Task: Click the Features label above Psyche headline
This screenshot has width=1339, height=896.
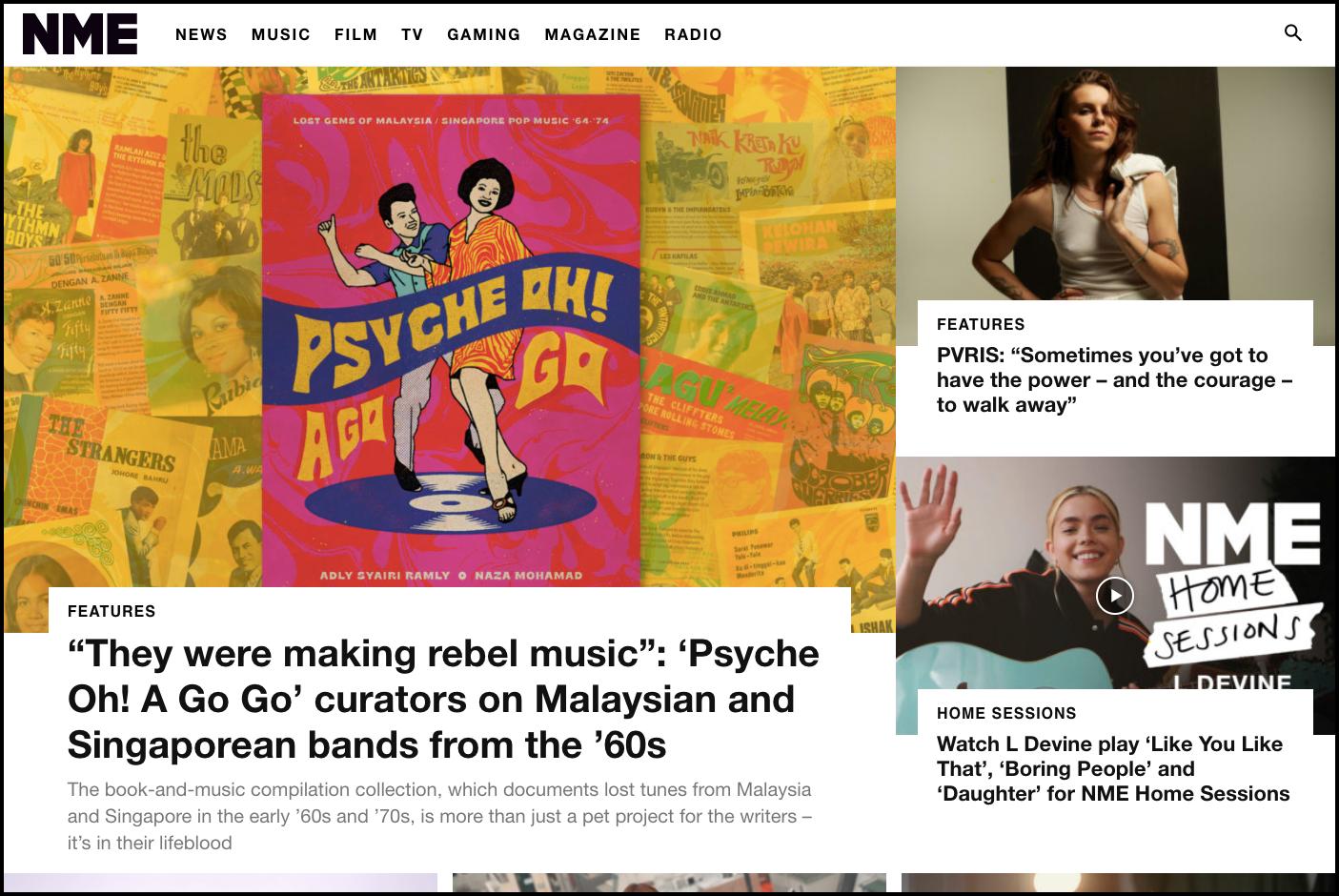Action: click(112, 611)
